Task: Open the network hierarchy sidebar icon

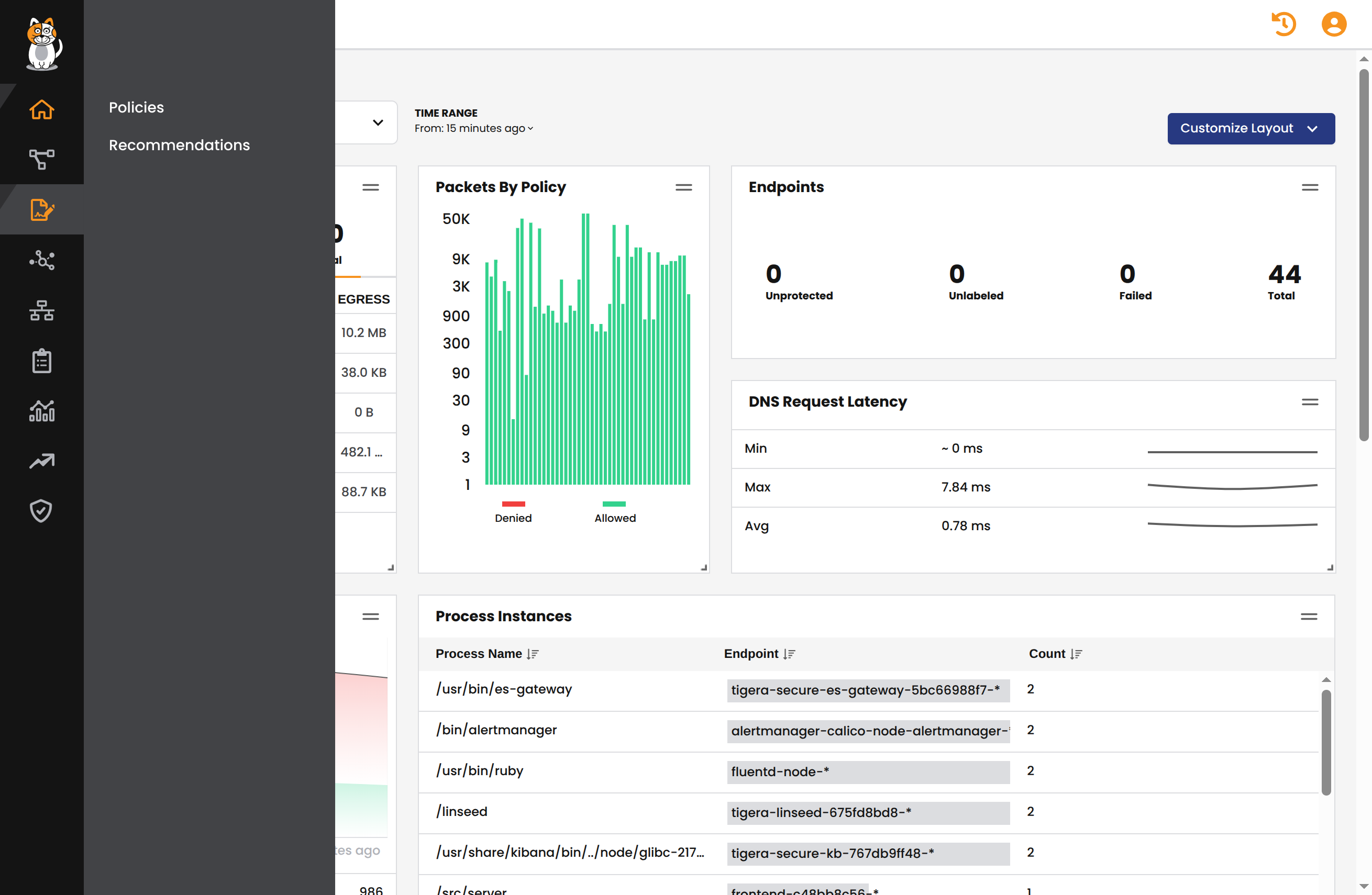Action: point(41,310)
